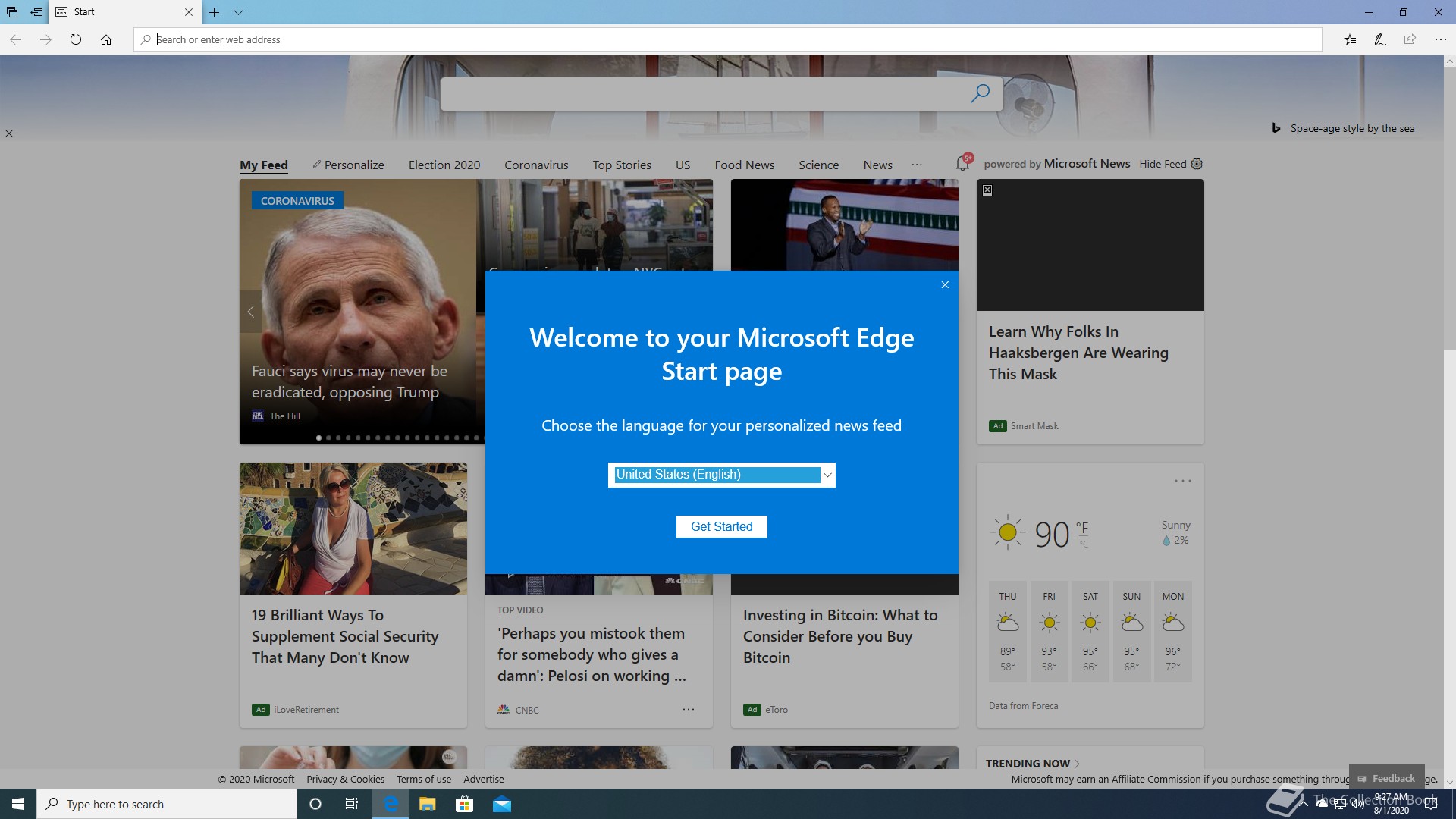Switch temperature unit to Celsius
This screenshot has width=1456, height=819.
coord(1084,544)
